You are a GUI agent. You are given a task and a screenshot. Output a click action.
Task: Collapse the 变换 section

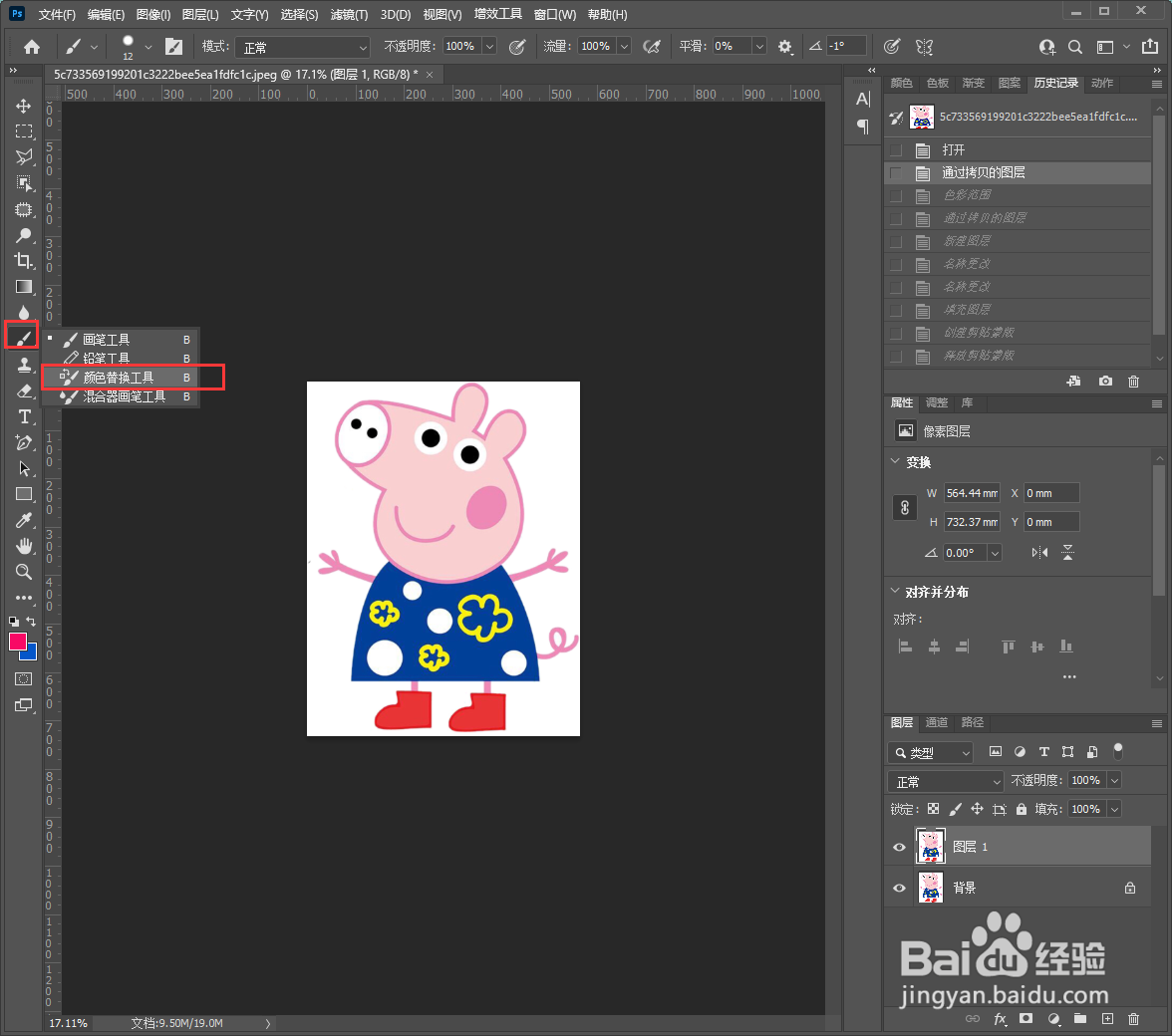click(895, 461)
